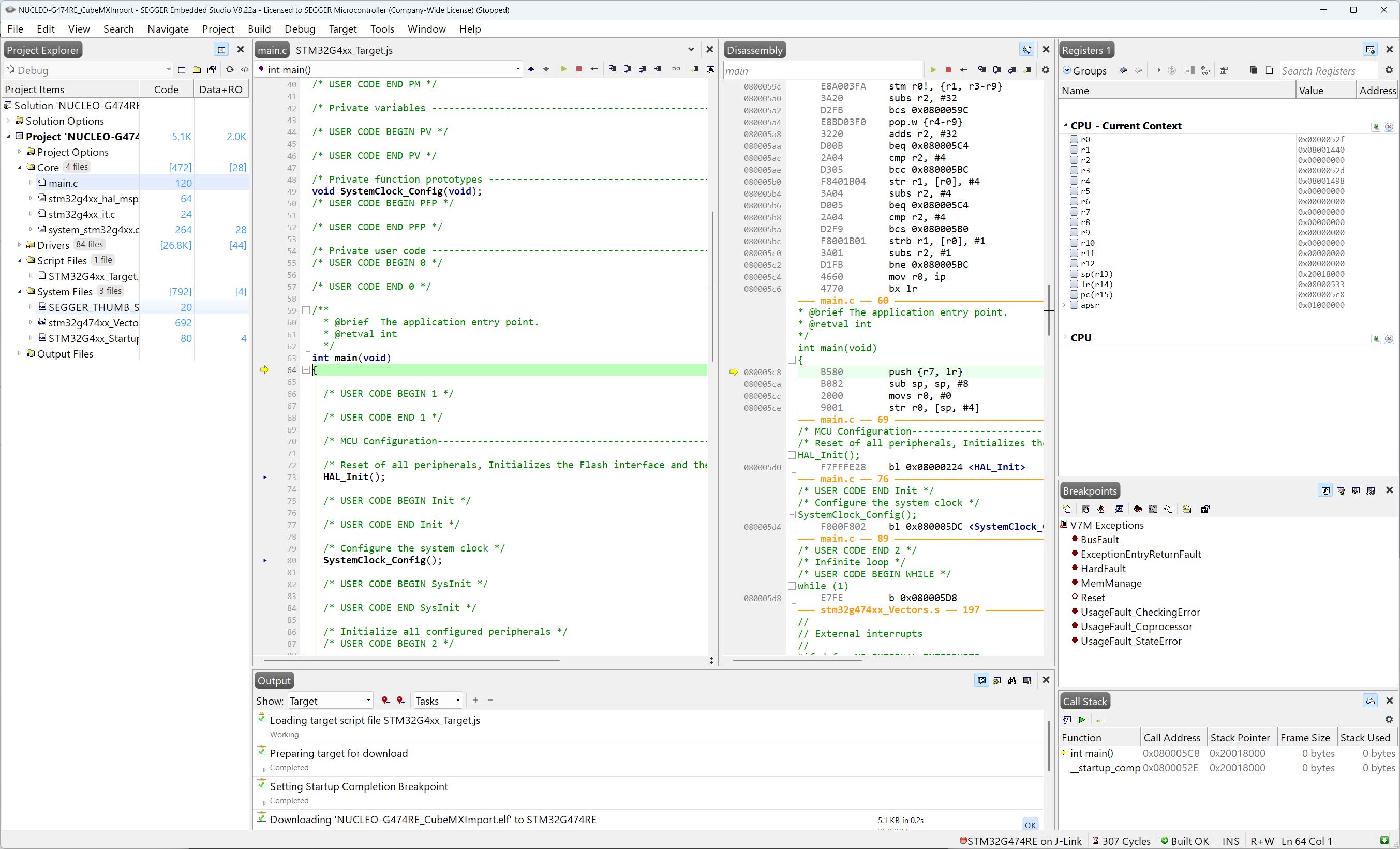
Task: Click Step Into icon in editor toolbar
Action: click(612, 69)
